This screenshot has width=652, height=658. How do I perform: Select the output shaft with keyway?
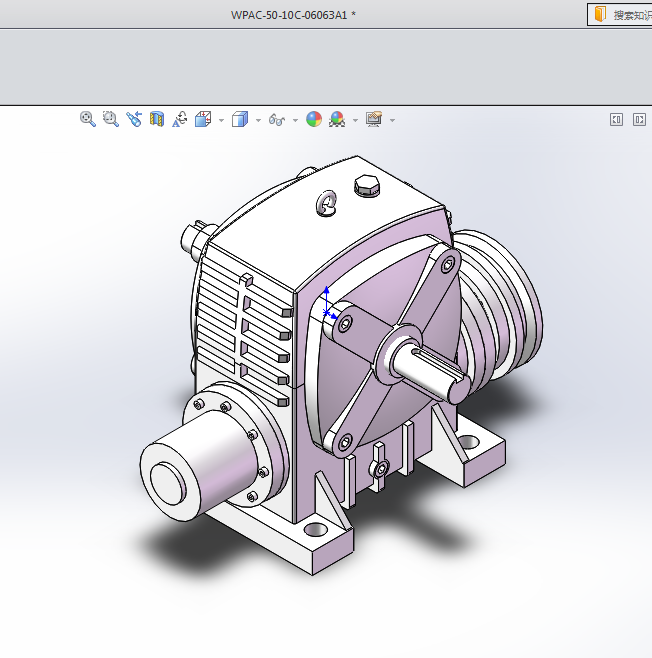click(x=431, y=373)
